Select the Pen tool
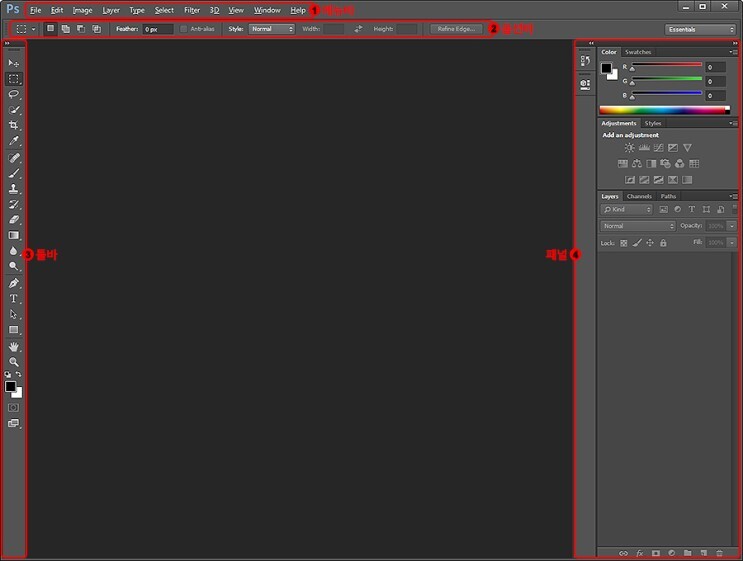Viewport: 743px width, 561px height. (x=13, y=283)
